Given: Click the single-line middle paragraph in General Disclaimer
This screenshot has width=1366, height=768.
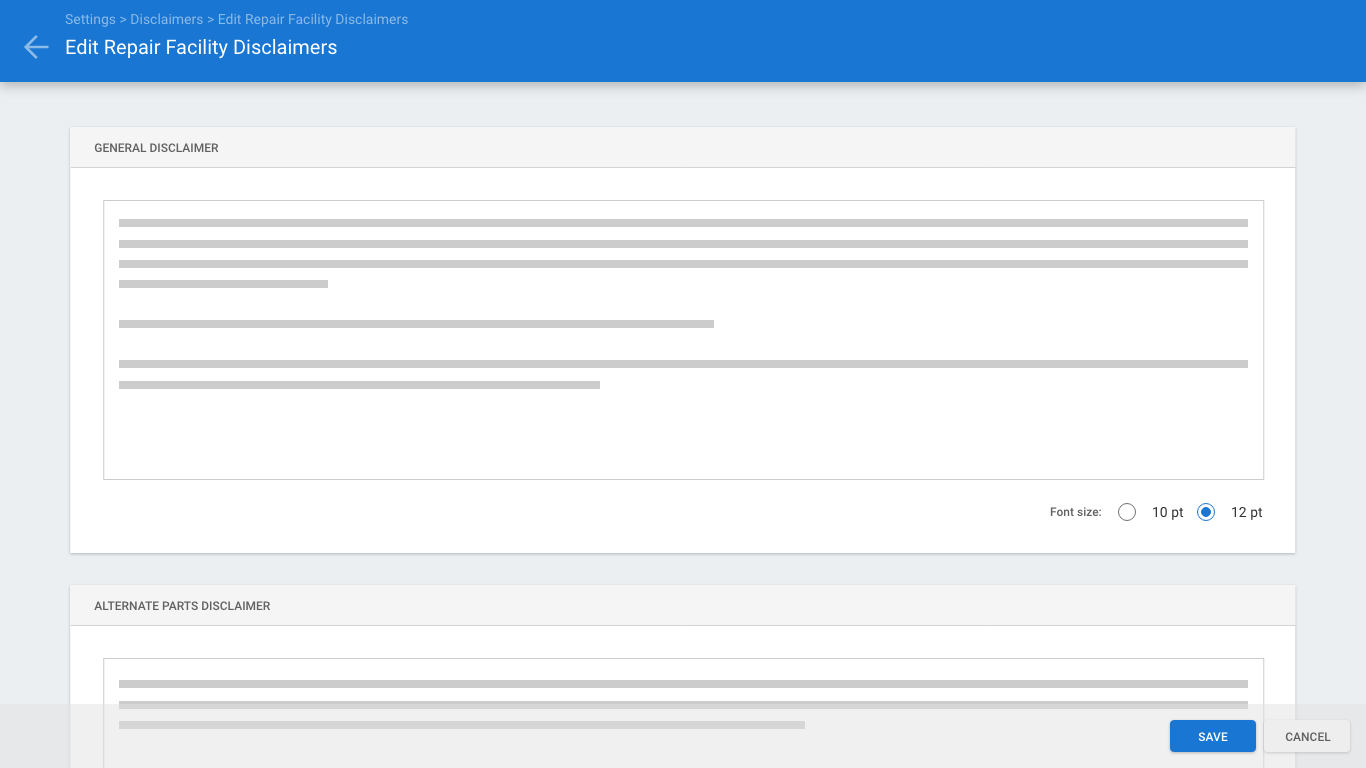Looking at the screenshot, I should pyautogui.click(x=416, y=324).
